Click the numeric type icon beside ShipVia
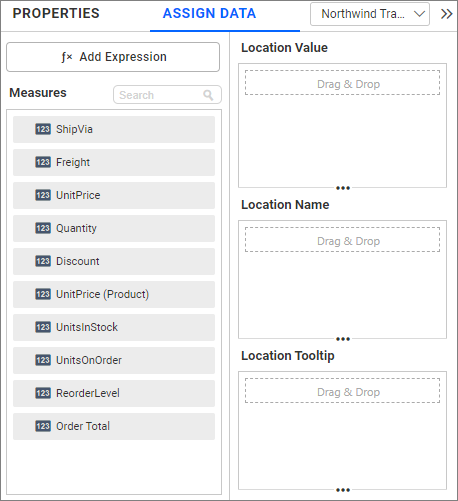Image resolution: width=458 pixels, height=501 pixels. pos(43,129)
